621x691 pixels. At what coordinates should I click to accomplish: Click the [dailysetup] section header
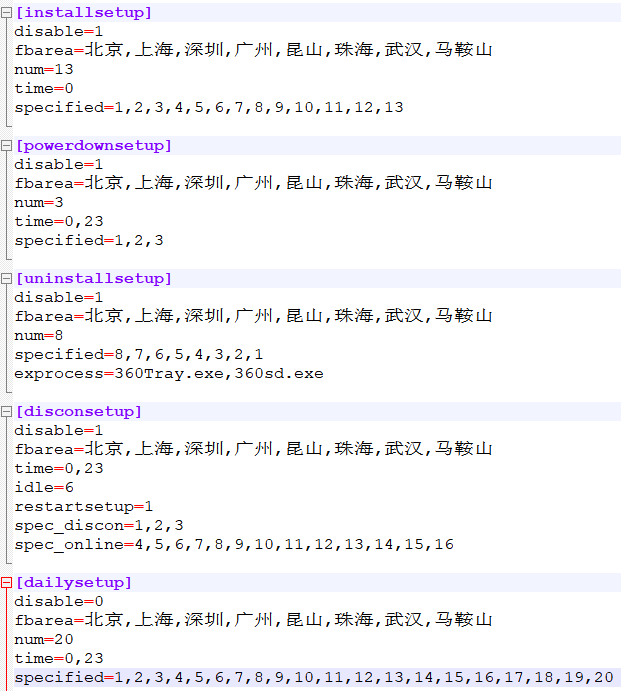pyautogui.click(x=74, y=583)
